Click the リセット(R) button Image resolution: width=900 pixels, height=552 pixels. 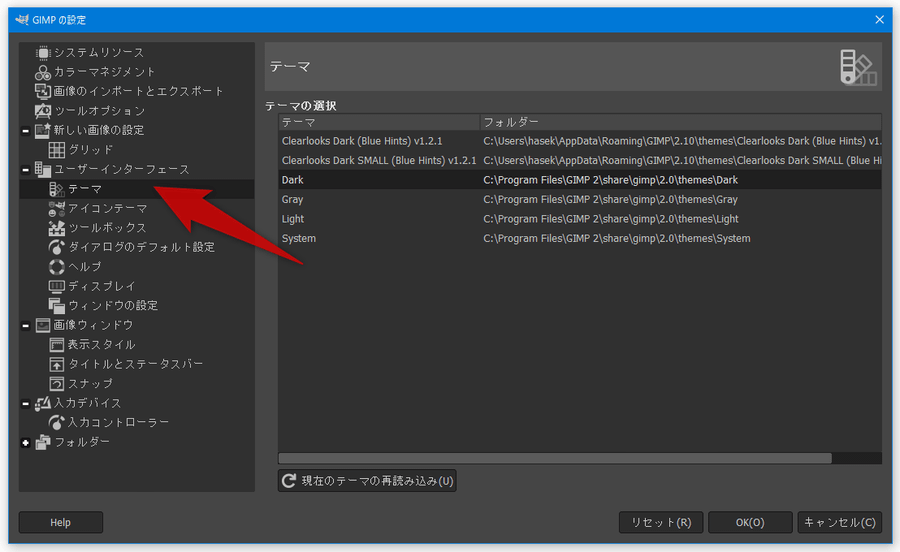(x=661, y=522)
